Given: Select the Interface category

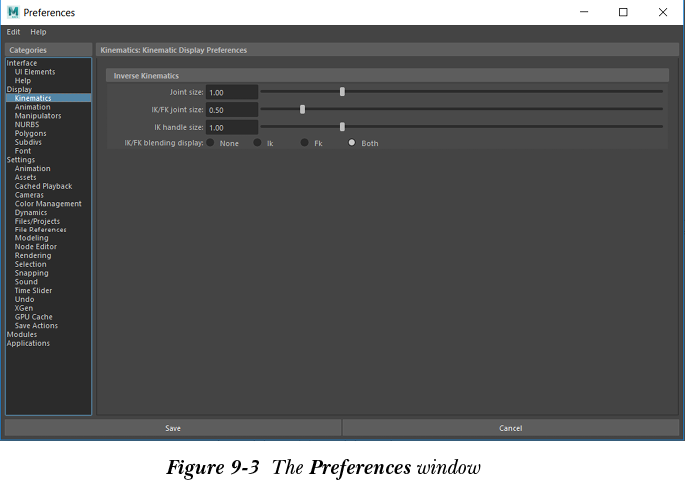Looking at the screenshot, I should (x=22, y=63).
